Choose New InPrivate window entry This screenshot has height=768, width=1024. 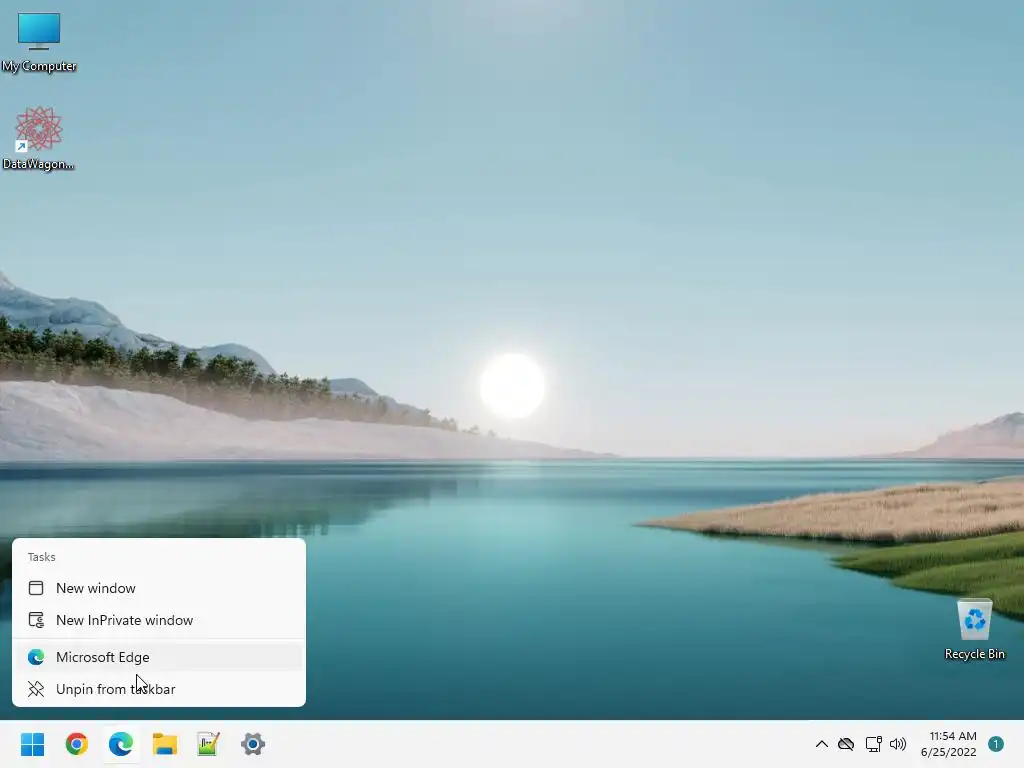[159, 620]
